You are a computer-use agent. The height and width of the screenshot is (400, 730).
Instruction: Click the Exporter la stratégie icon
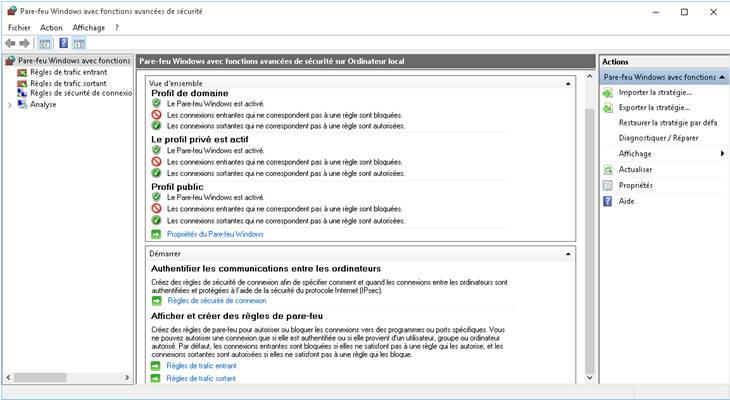pos(608,108)
